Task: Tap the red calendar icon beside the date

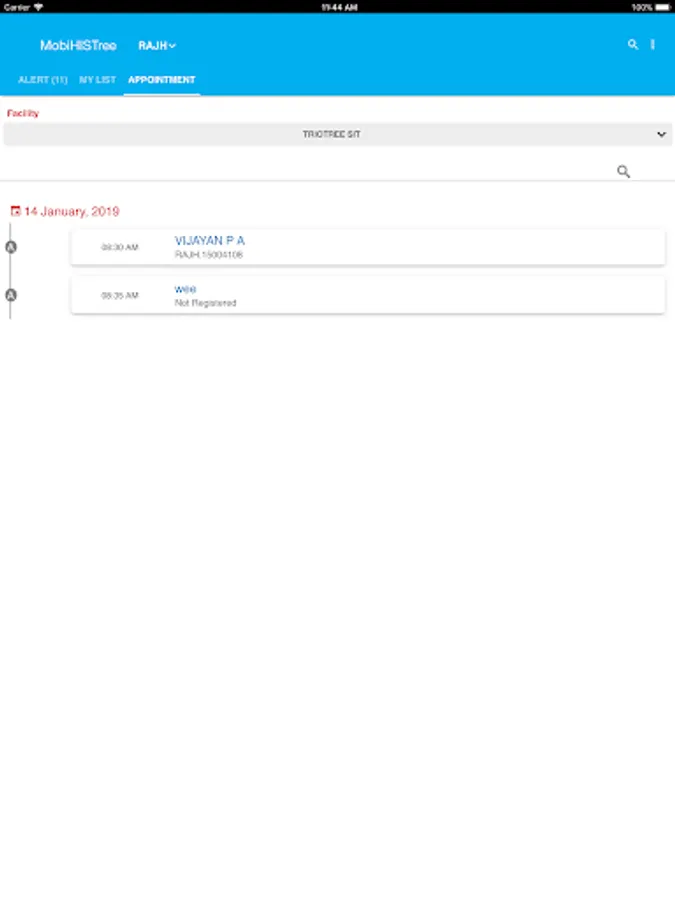Action: click(15, 211)
